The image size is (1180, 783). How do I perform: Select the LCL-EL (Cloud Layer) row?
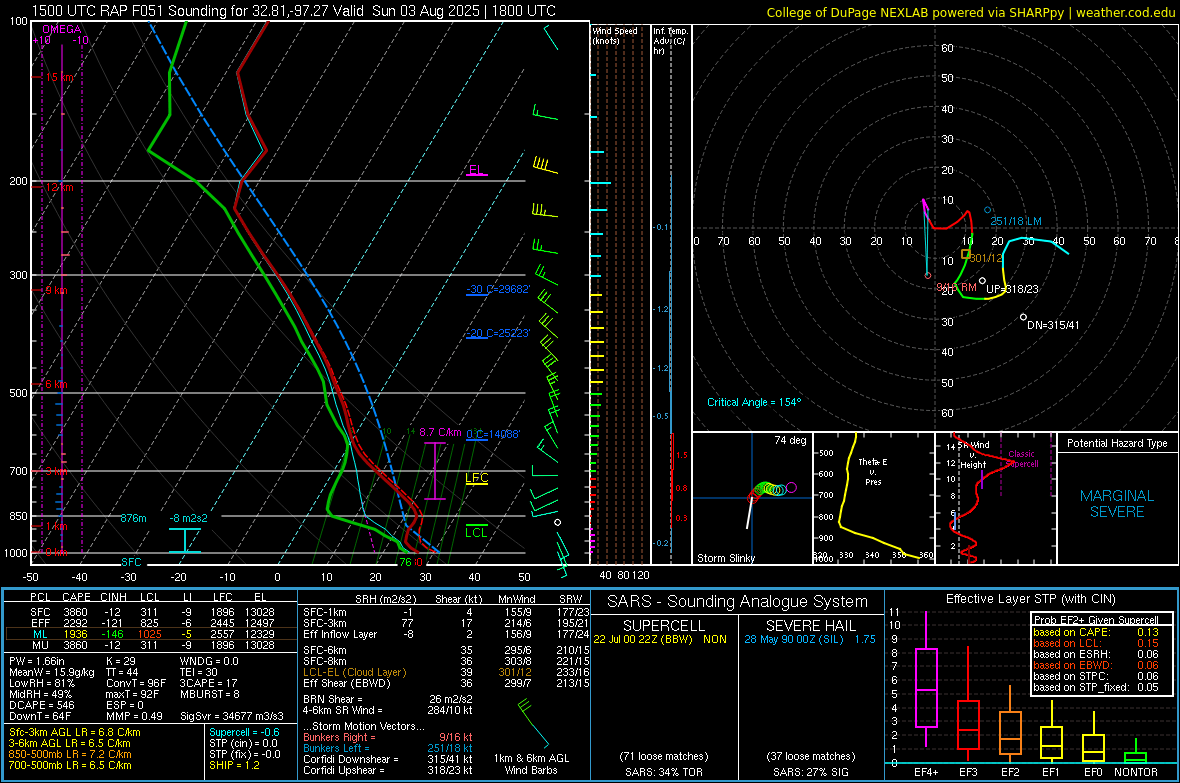click(446, 672)
